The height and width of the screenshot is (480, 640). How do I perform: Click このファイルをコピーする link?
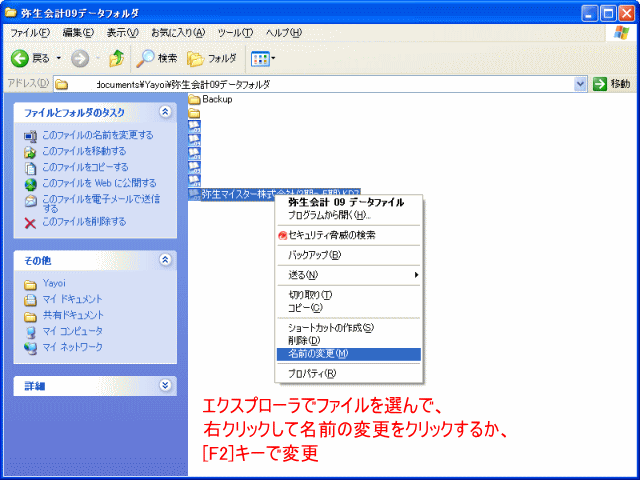point(85,167)
